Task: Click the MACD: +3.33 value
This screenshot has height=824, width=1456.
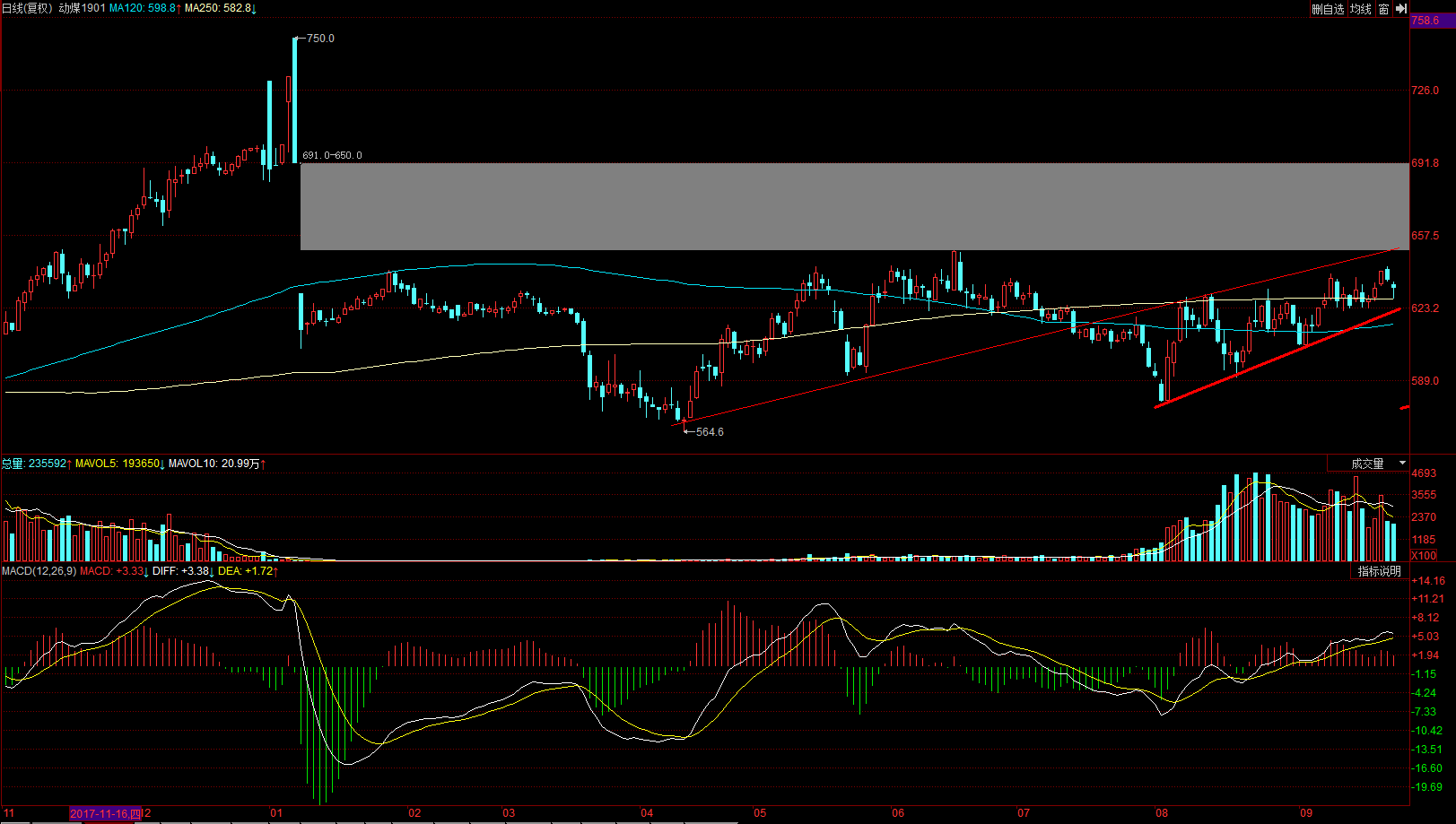Action: tap(114, 571)
